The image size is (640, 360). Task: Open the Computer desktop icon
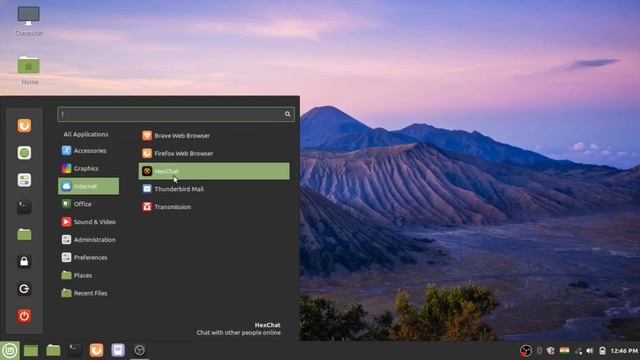click(29, 21)
